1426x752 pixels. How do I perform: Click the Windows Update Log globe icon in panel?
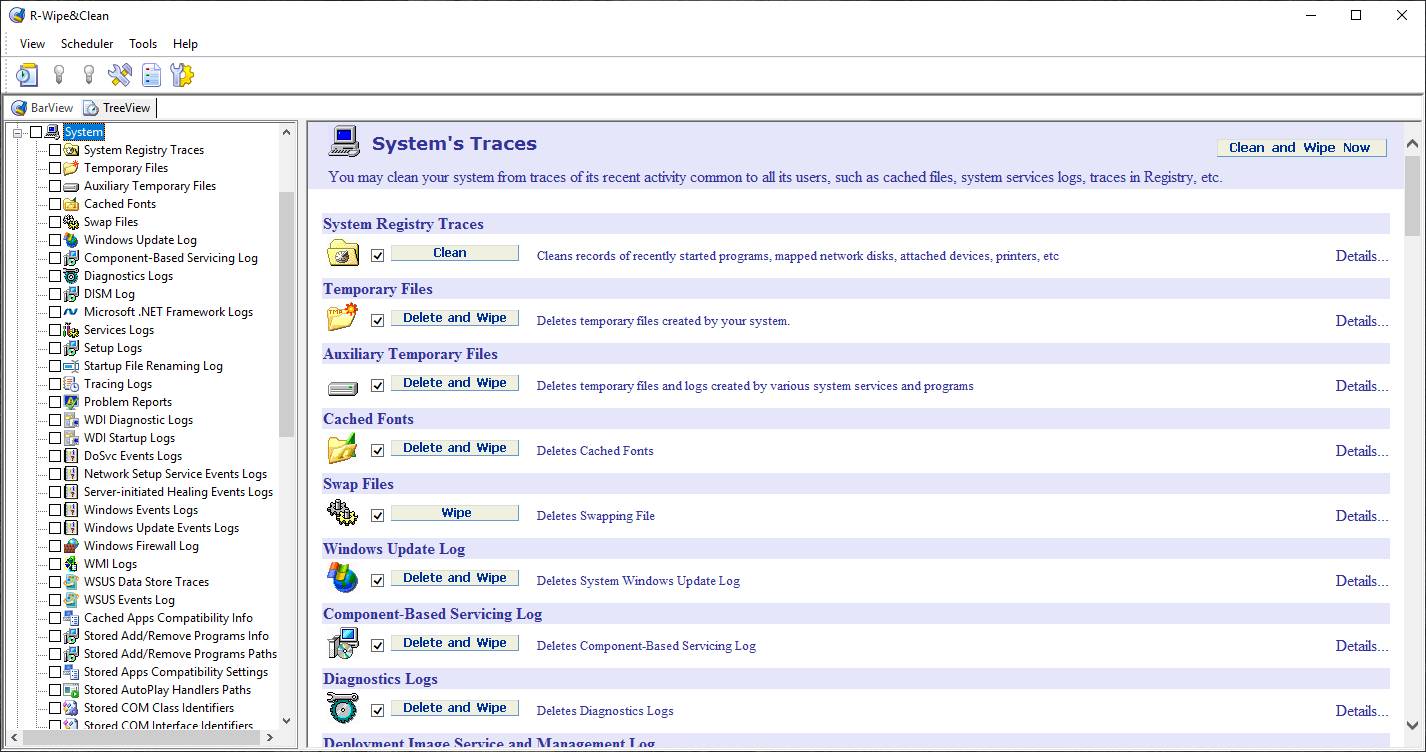click(x=343, y=579)
